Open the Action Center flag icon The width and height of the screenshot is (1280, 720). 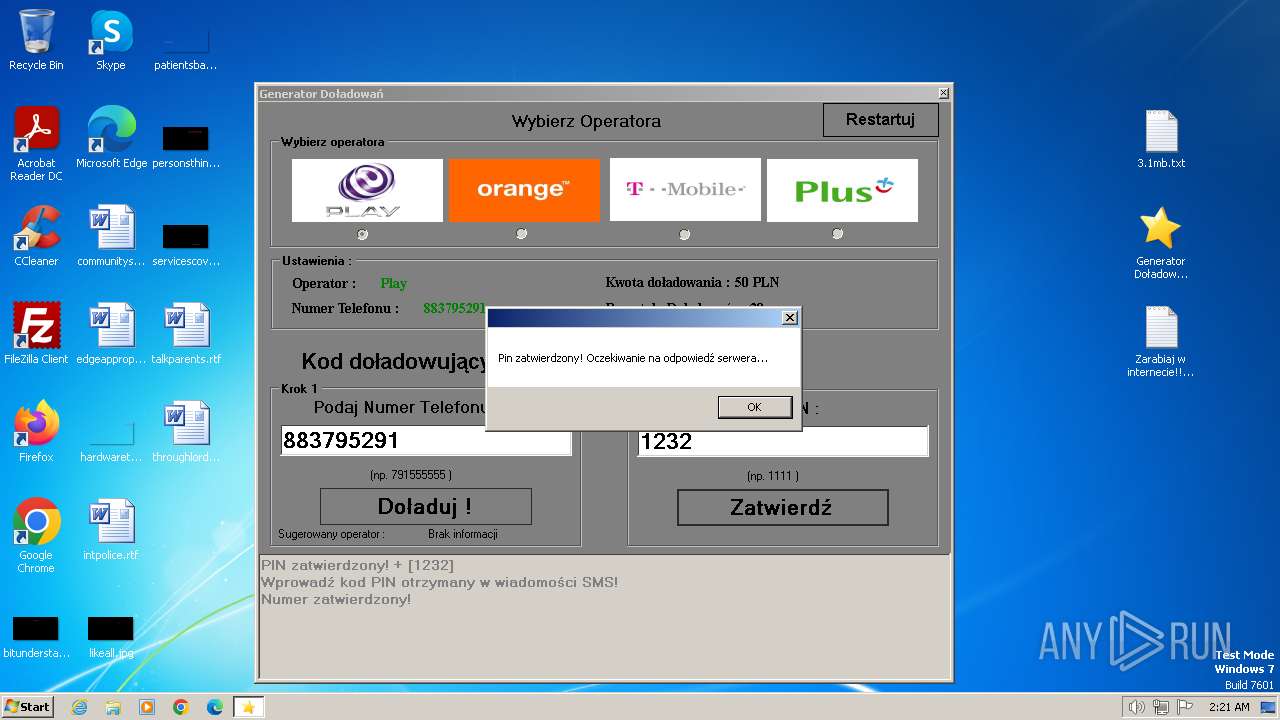(x=1185, y=707)
